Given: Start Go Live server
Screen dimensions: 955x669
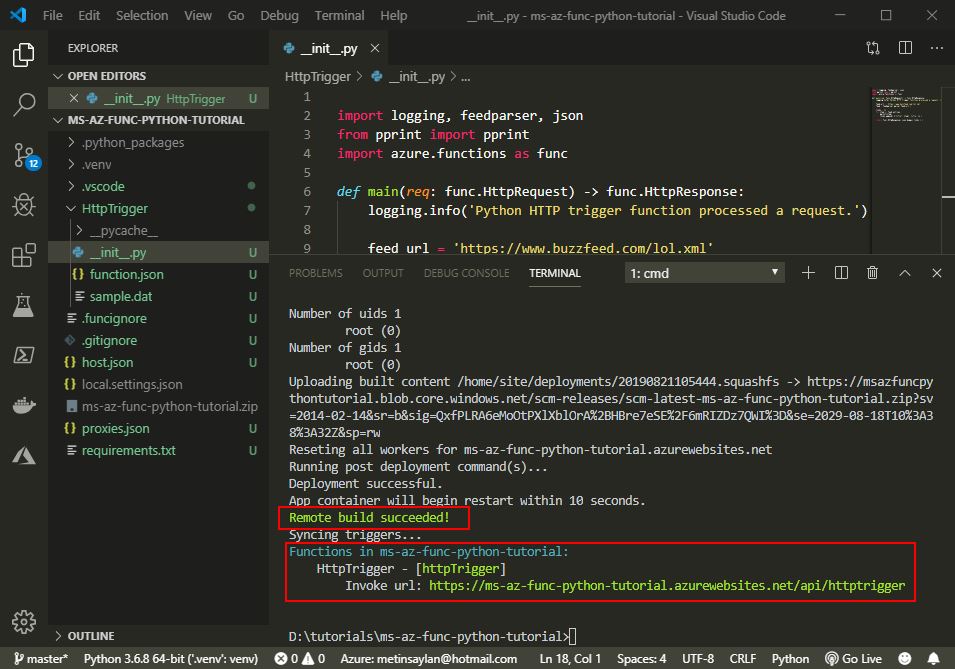Looking at the screenshot, I should 853,659.
